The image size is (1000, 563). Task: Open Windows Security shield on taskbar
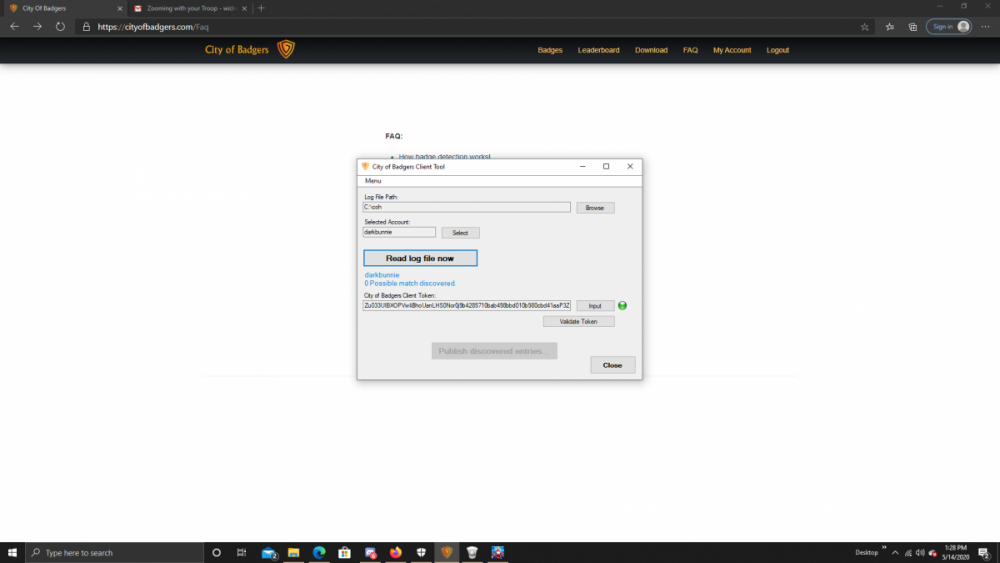pos(421,552)
